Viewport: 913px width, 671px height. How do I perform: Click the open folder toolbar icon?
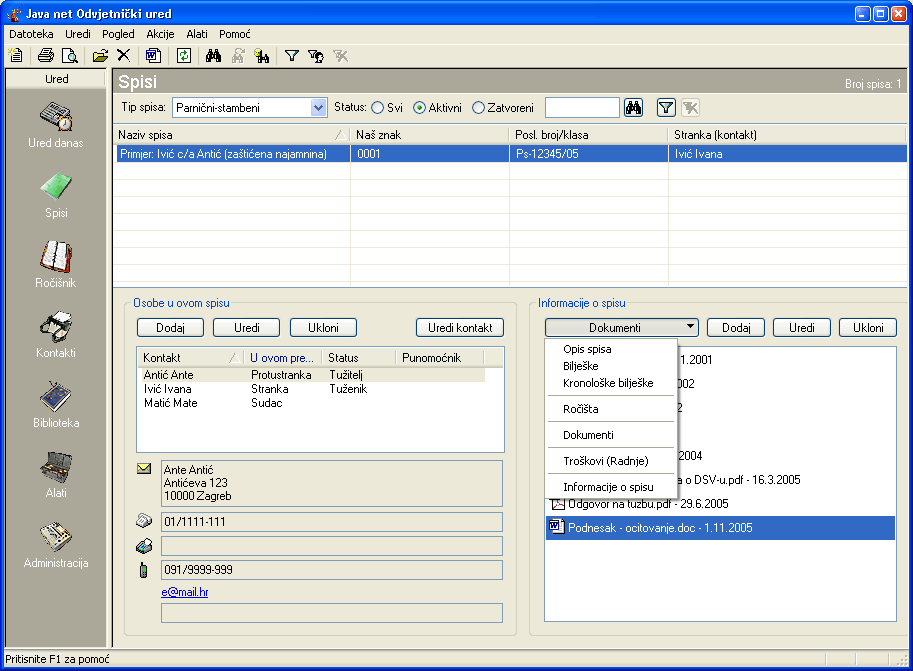[100, 56]
